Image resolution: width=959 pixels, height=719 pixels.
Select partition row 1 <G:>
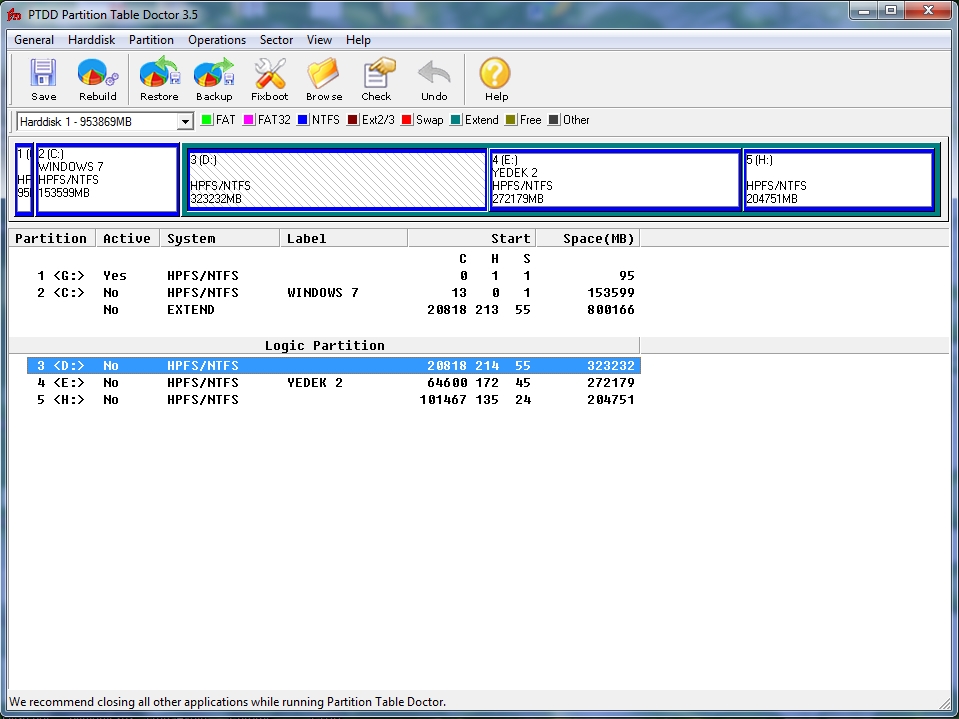pyautogui.click(x=333, y=276)
